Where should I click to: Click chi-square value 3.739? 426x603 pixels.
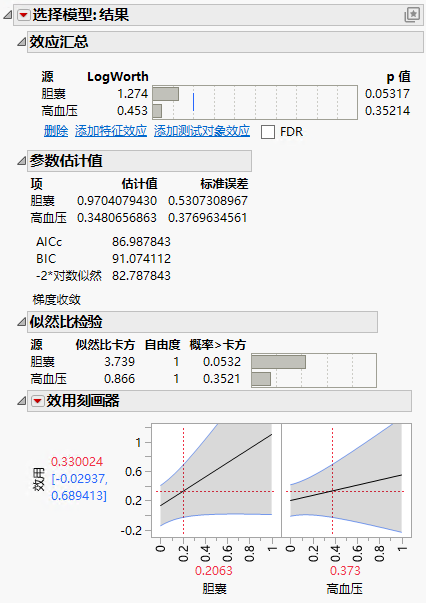point(120,362)
